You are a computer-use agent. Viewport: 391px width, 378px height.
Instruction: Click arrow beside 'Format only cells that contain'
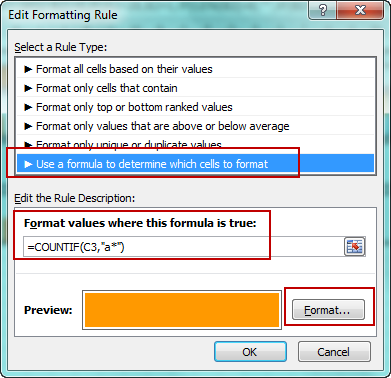[28, 88]
